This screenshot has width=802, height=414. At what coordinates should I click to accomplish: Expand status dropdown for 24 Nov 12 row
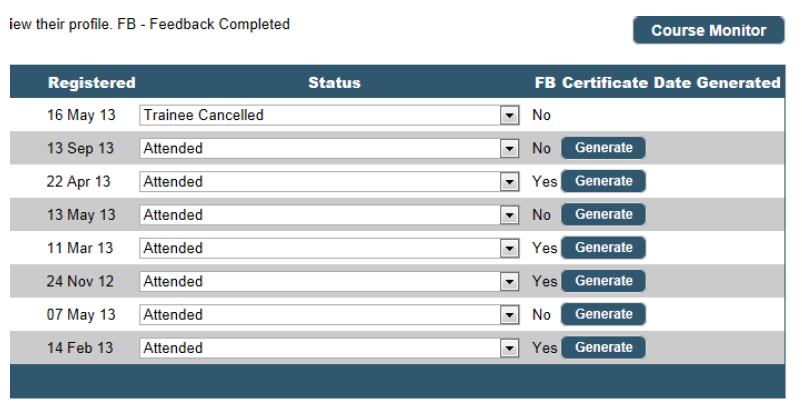[510, 281]
